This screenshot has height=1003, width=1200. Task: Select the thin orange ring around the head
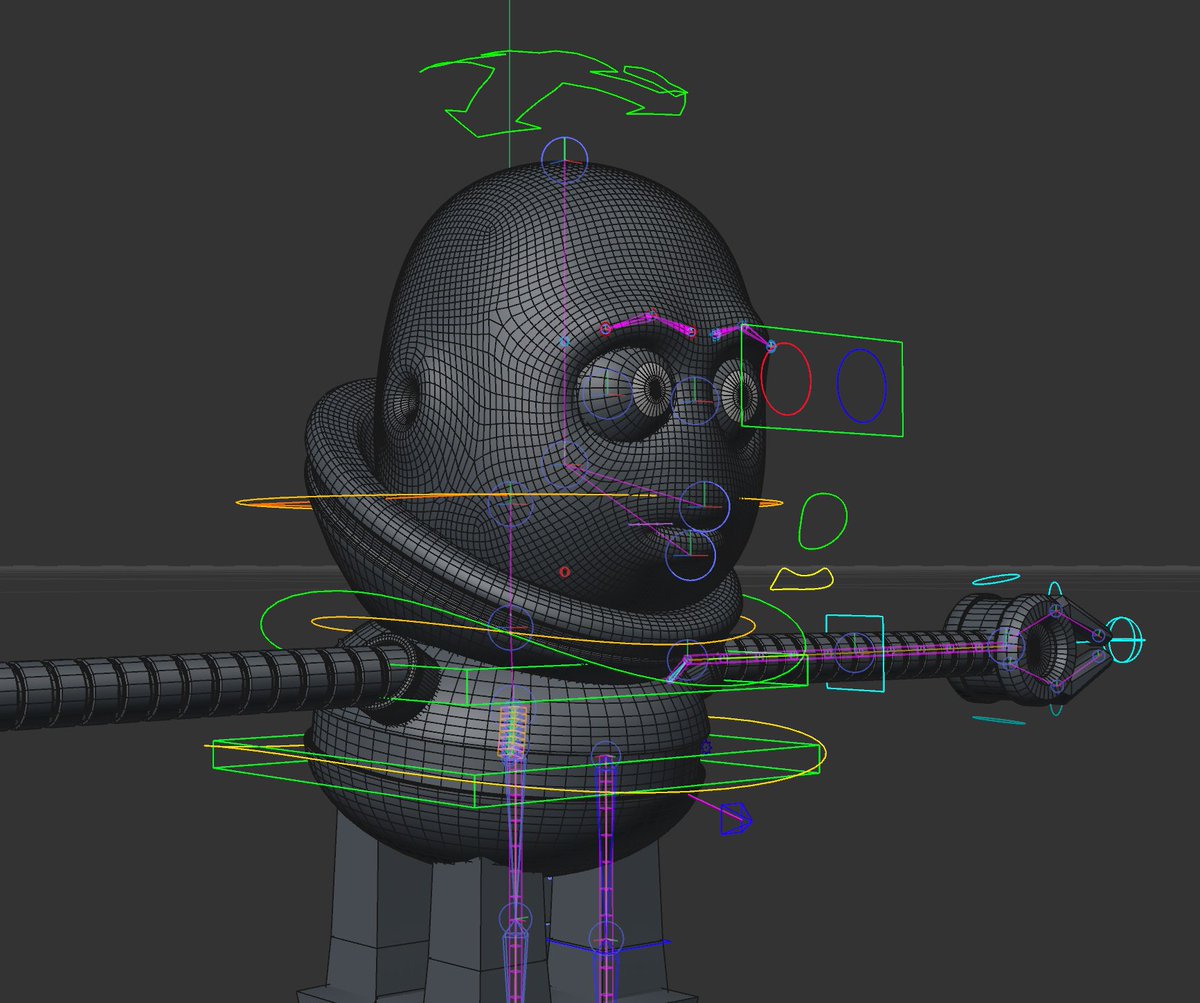coord(510,503)
